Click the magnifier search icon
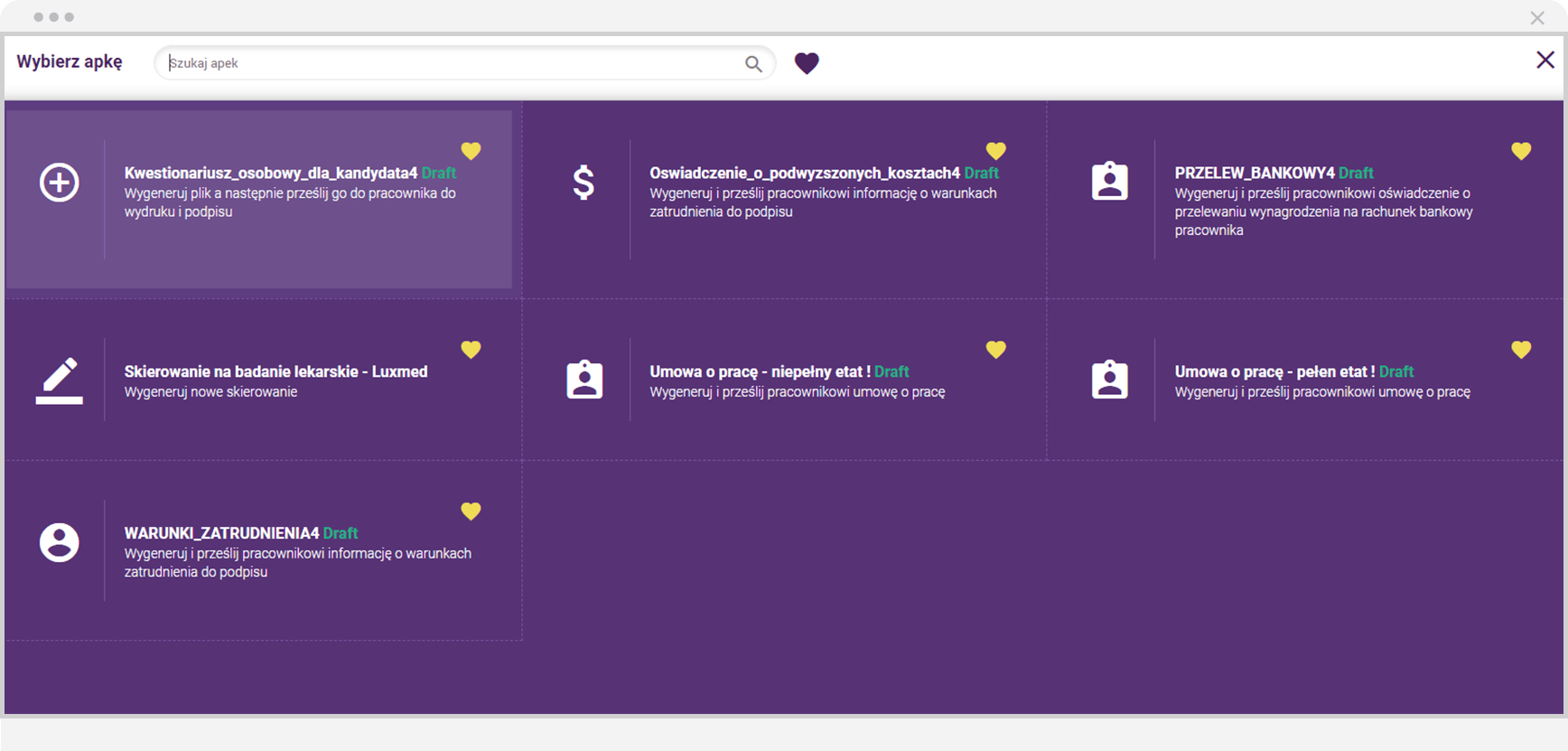 (x=753, y=63)
